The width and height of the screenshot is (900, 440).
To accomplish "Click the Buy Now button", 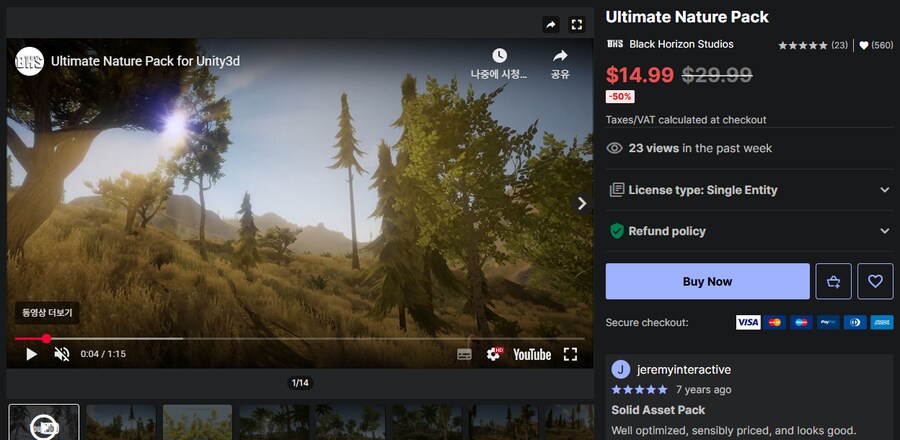I will (707, 281).
